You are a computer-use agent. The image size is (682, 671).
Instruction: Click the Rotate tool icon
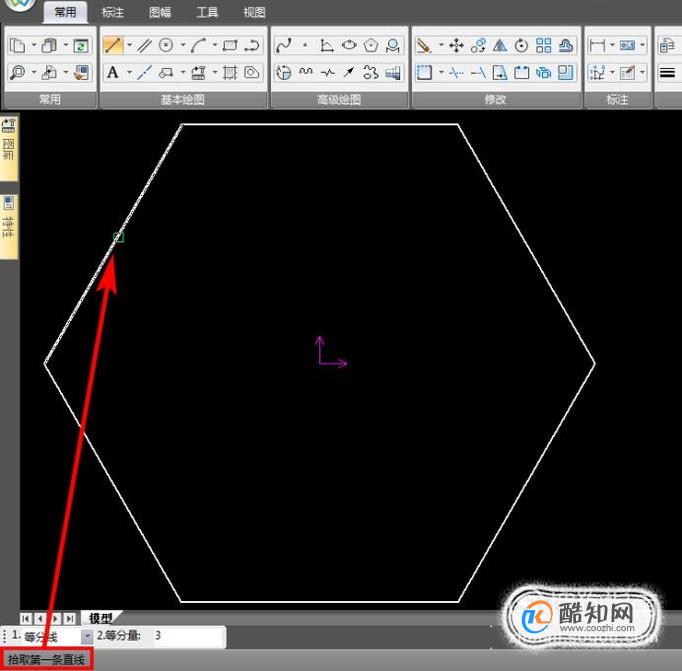(521, 45)
